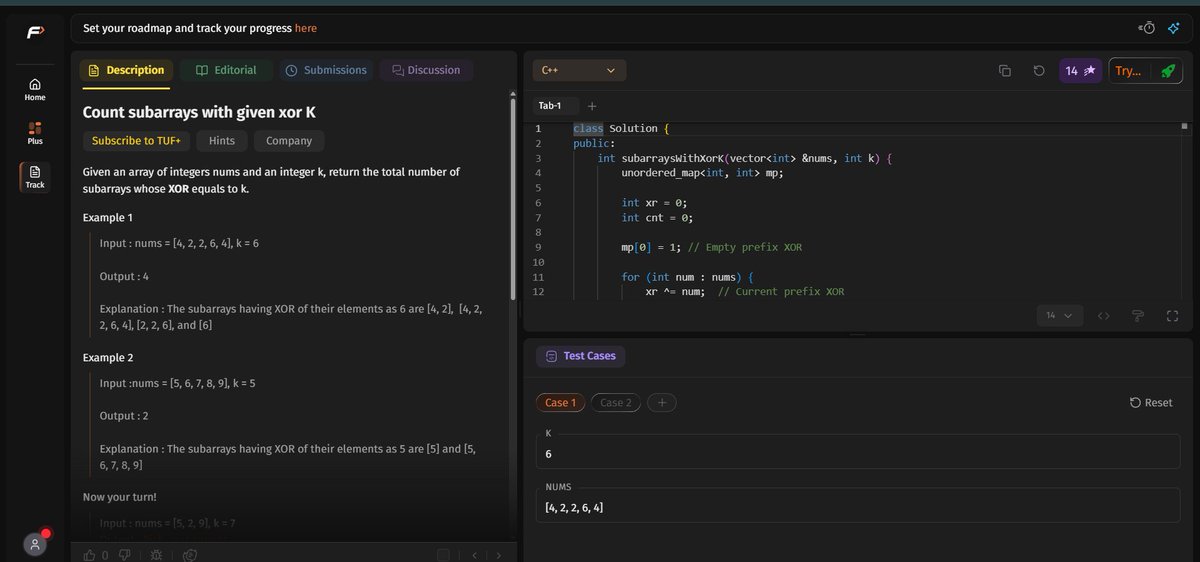Screen dimensions: 1200x562
Task: Reset code using the circular arrow icon
Action: pyautogui.click(x=1039, y=71)
